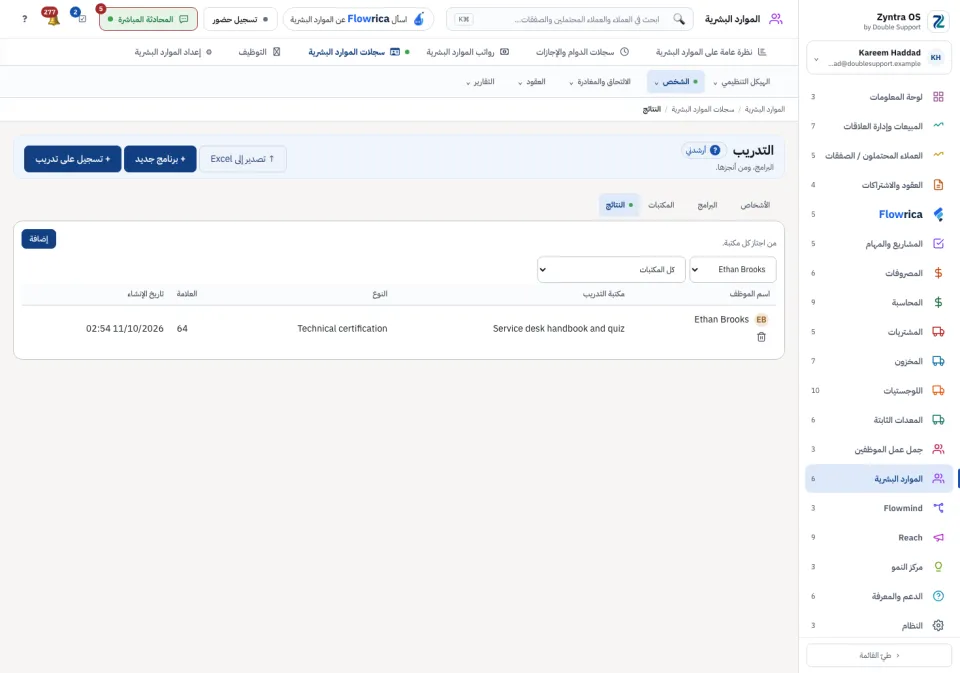
Task: Open Inventory (المخزون) sidebar icon
Action: click(x=938, y=361)
